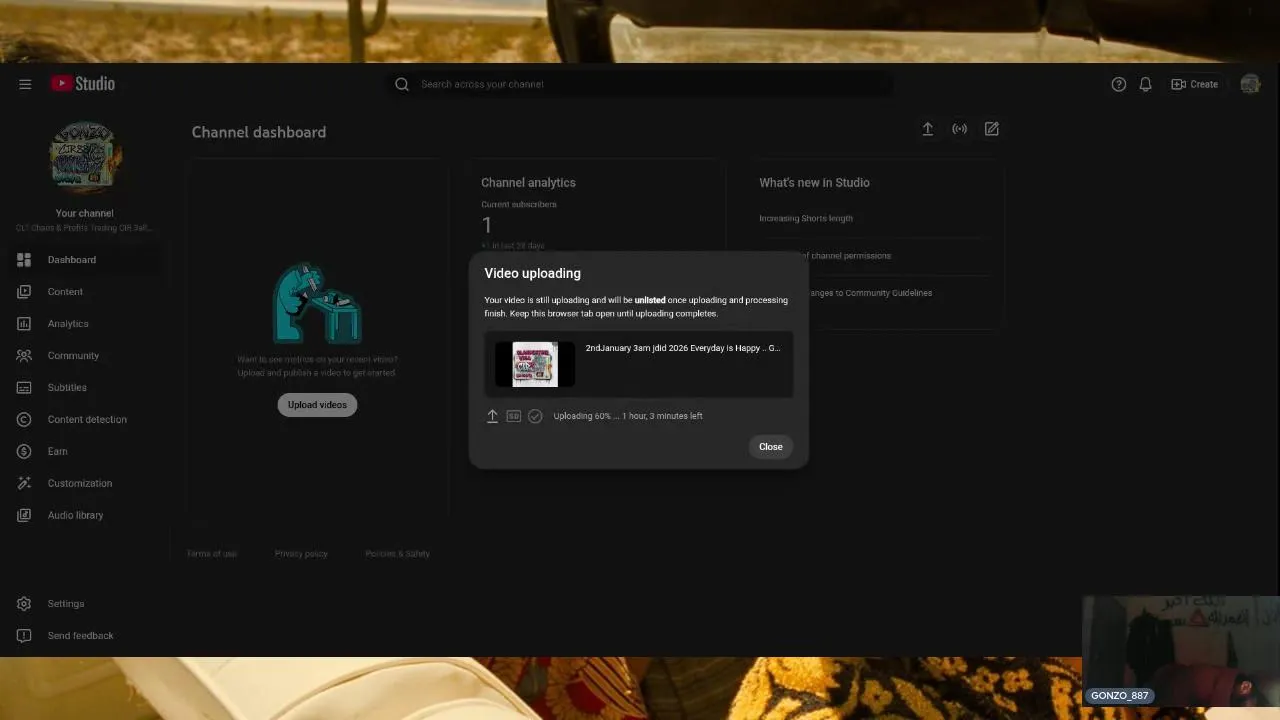Open the account avatar menu
Viewport: 1280px width, 720px height.
1250,84
